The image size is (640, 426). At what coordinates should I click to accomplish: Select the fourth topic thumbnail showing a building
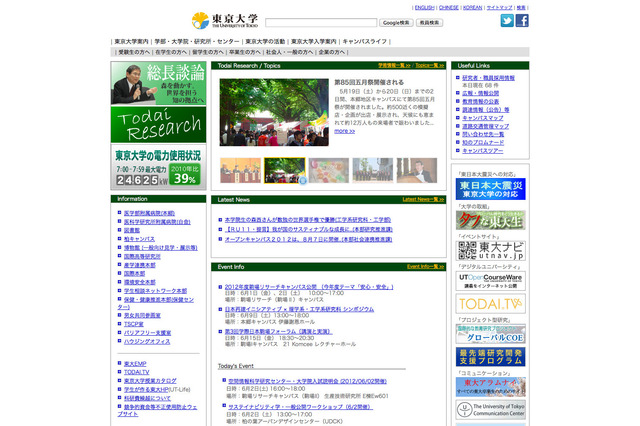pos(373,170)
